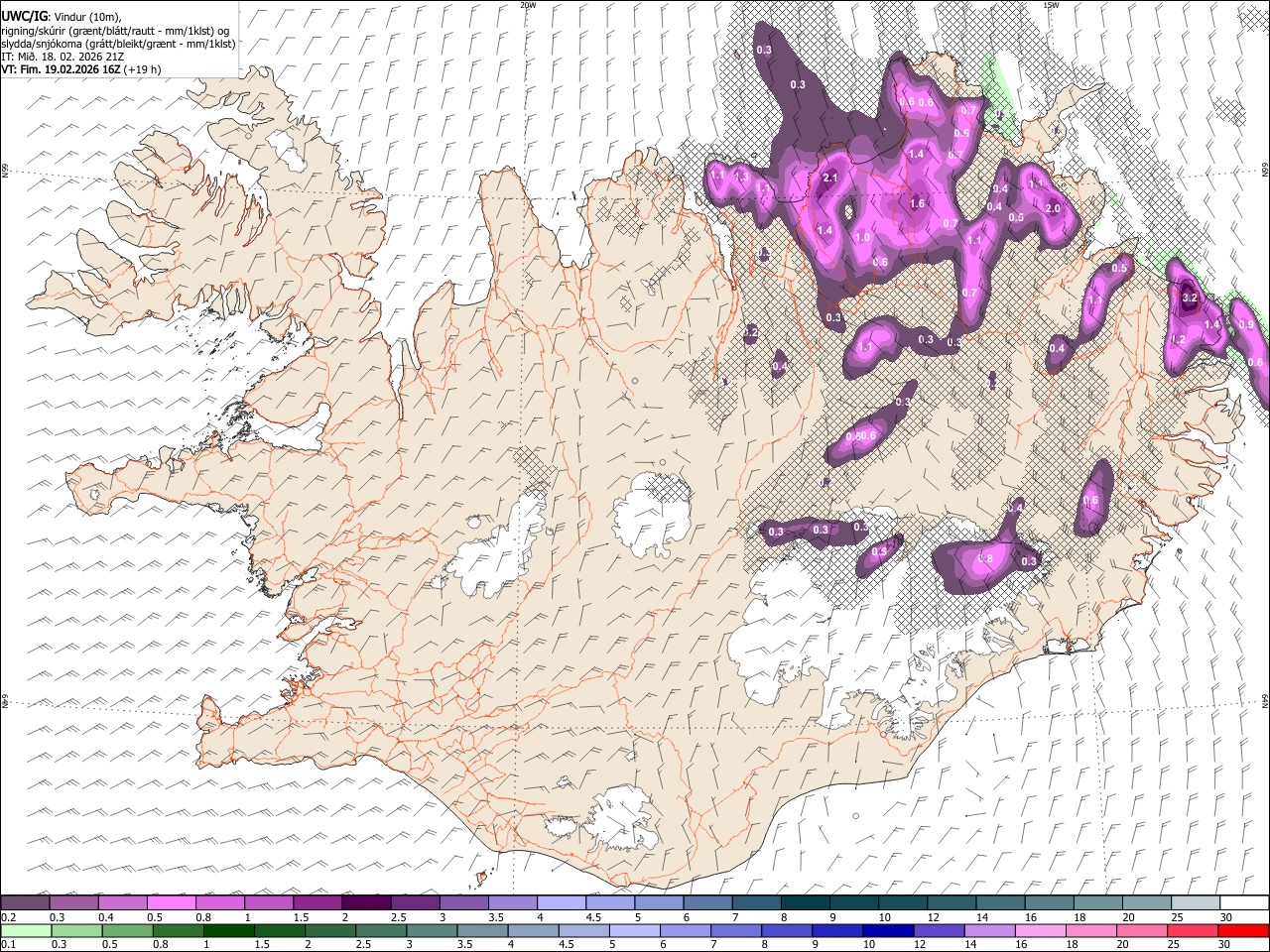Select the darkest green swatch between 1 and 1.5, lower legend row
The width and height of the screenshot is (1270, 952).
229,930
